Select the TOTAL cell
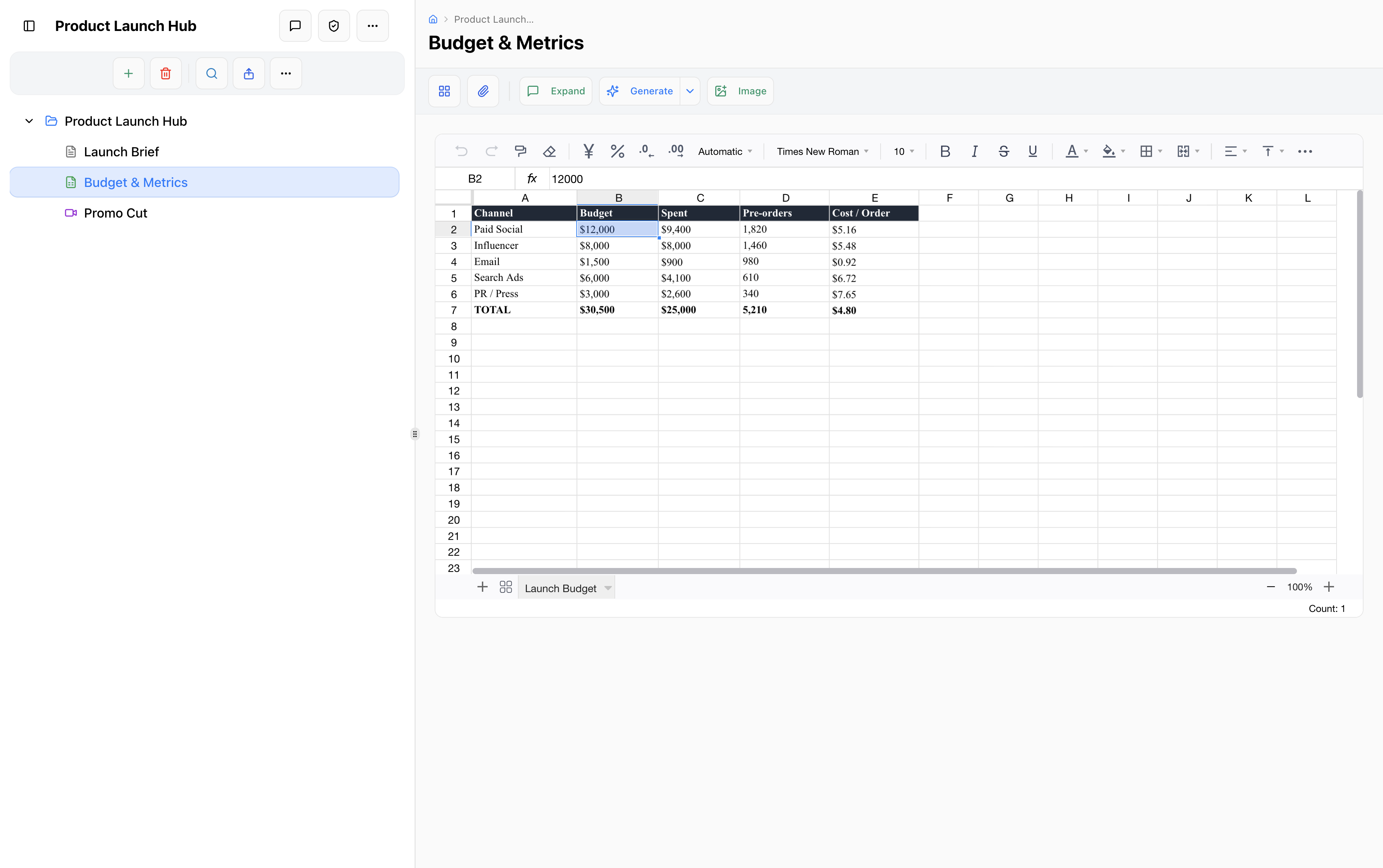Image resolution: width=1383 pixels, height=868 pixels. (x=524, y=310)
